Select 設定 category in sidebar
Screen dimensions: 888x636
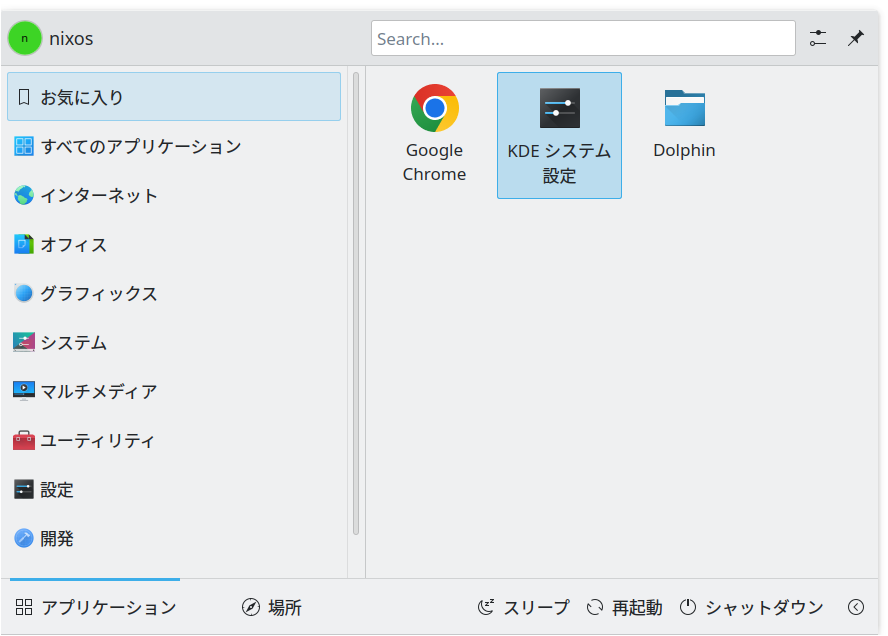tap(174, 489)
